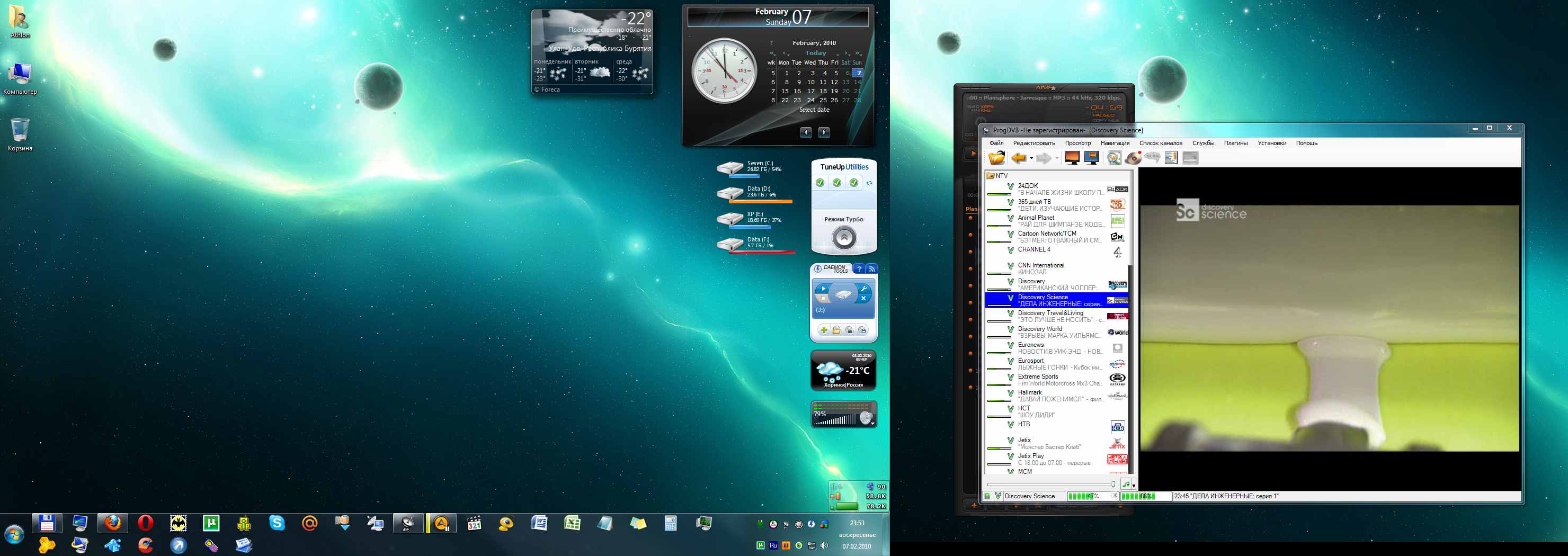Toggle the volume gadget speaker knob
This screenshot has height=556, width=1568.
[865, 418]
